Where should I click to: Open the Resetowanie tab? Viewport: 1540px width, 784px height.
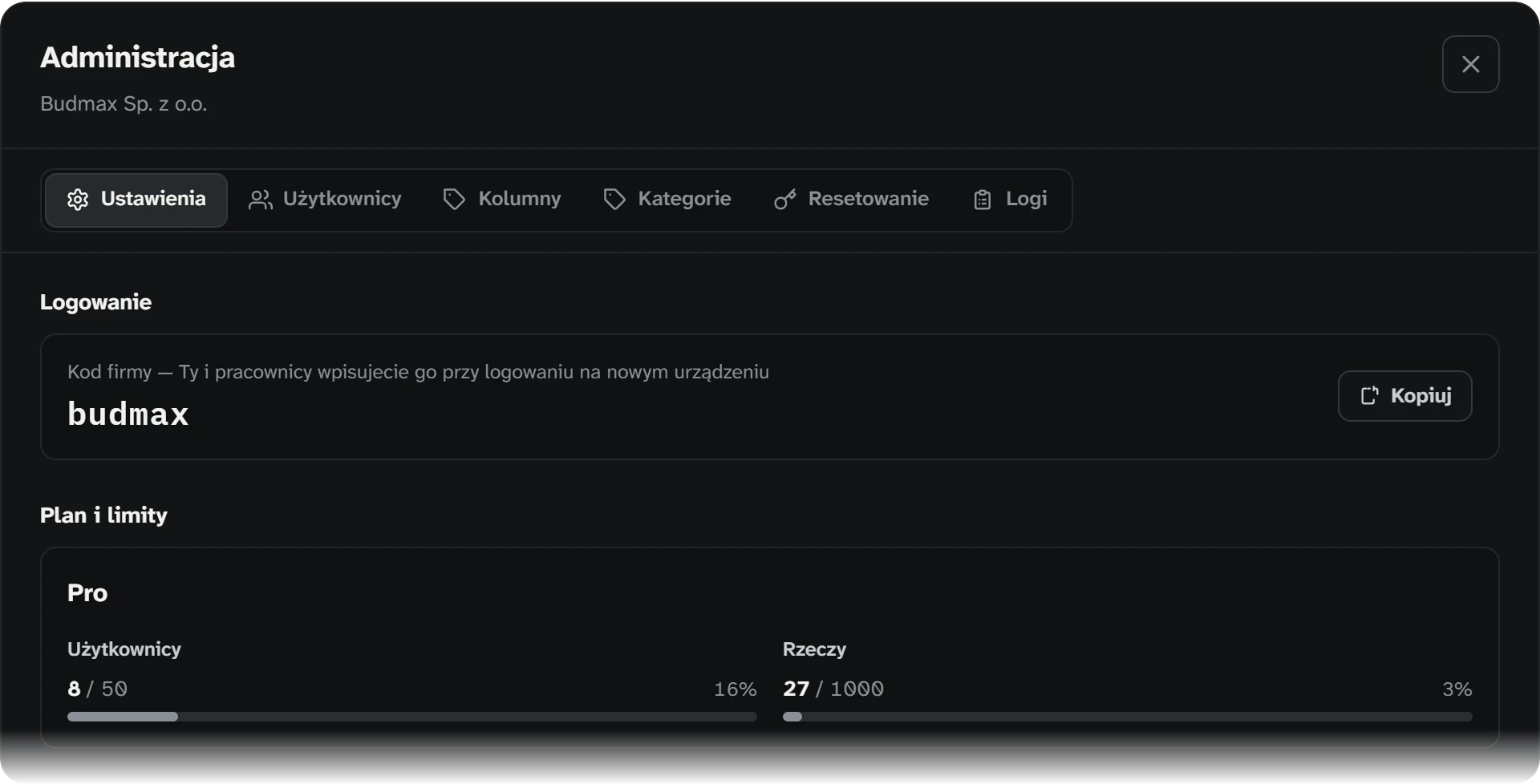[x=851, y=200]
